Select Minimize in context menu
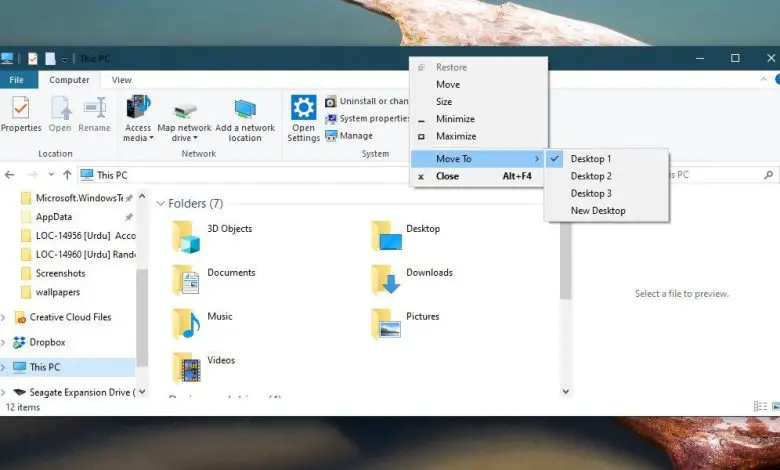Viewport: 780px width, 470px height. point(478,119)
